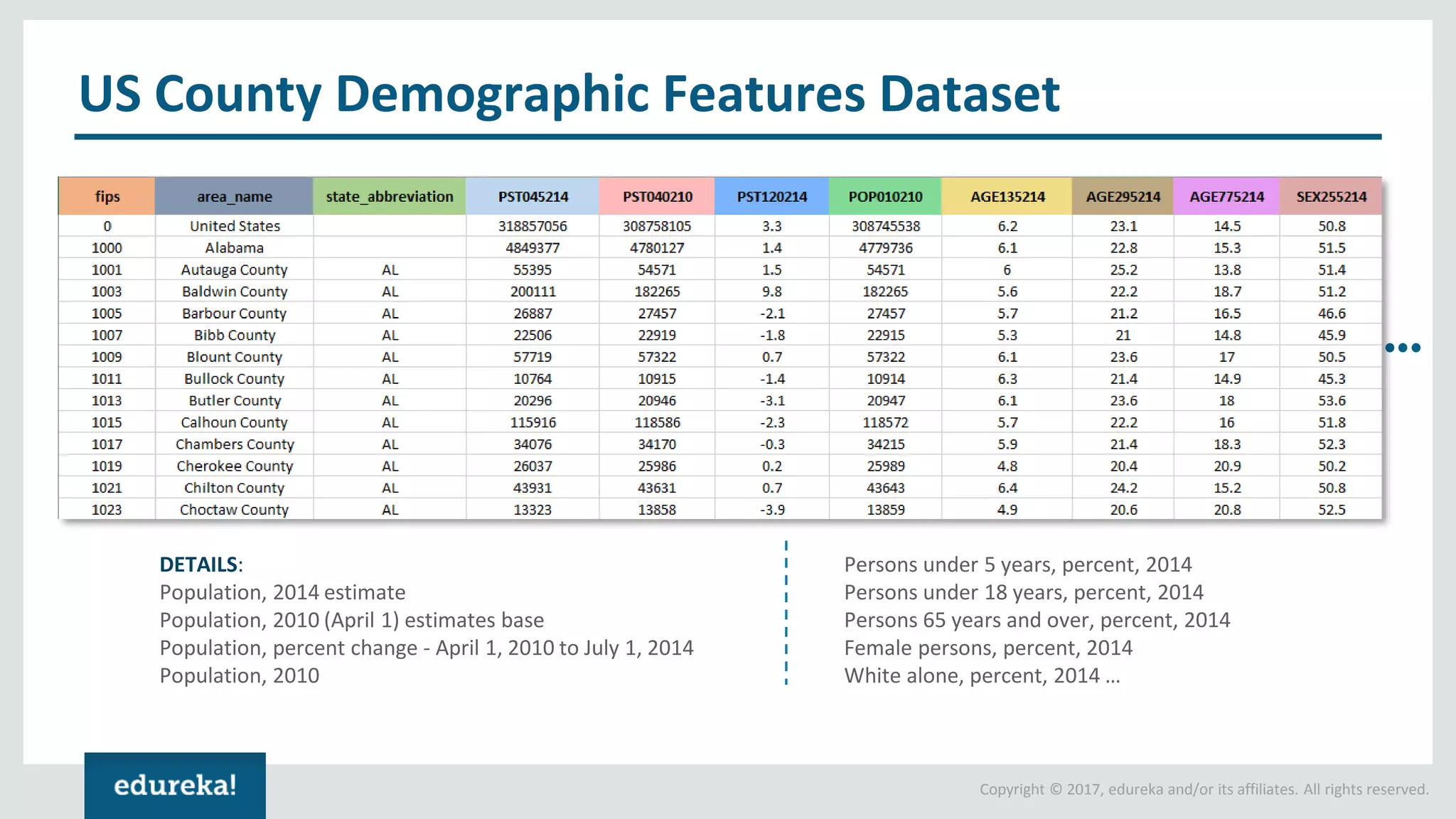Click the yellow AGE135214 header
Image resolution: width=1456 pixels, height=819 pixels.
click(x=1007, y=196)
